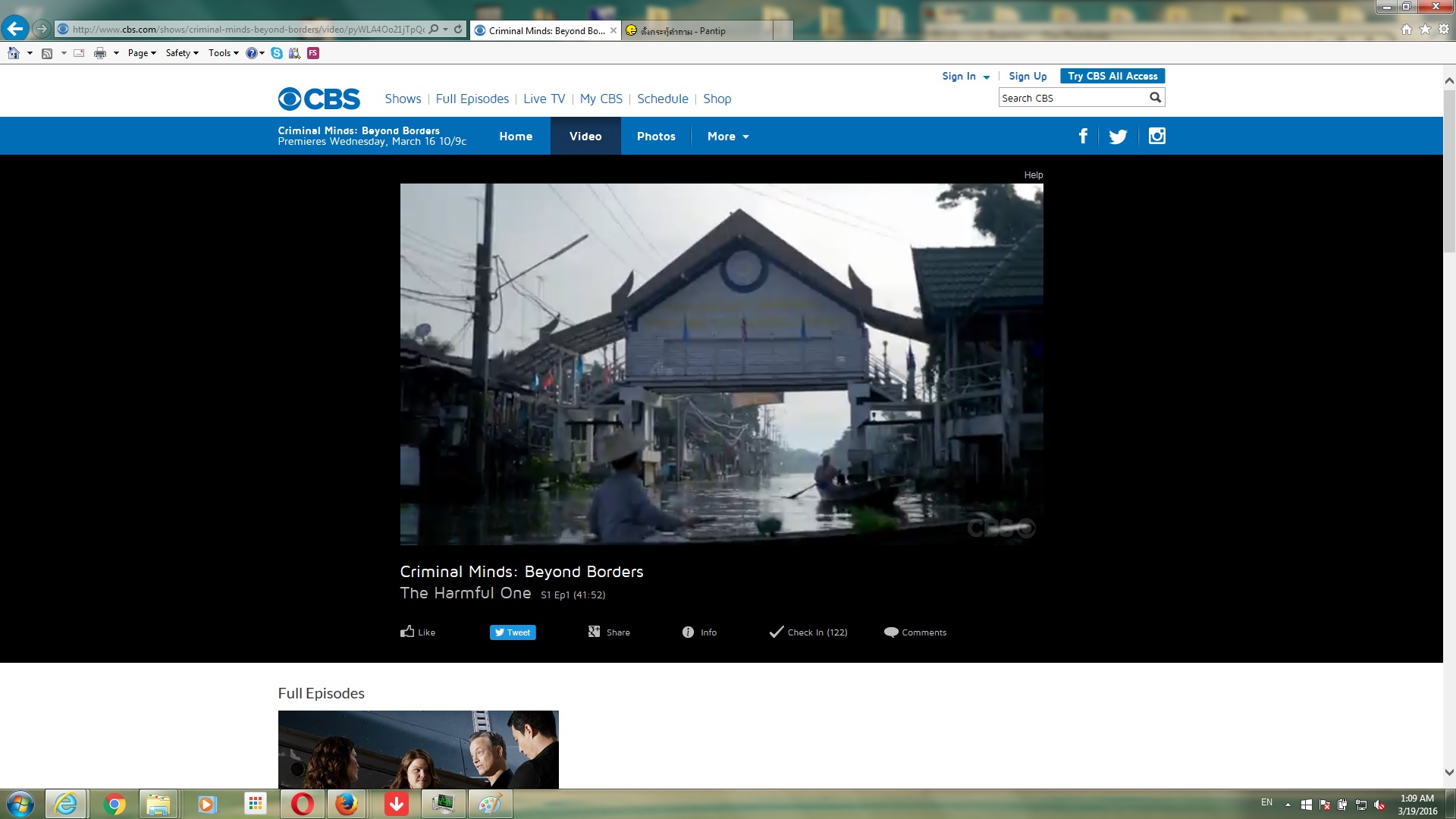1456x819 pixels.
Task: Open the Twitter bird icon in show navbar
Action: click(1118, 136)
